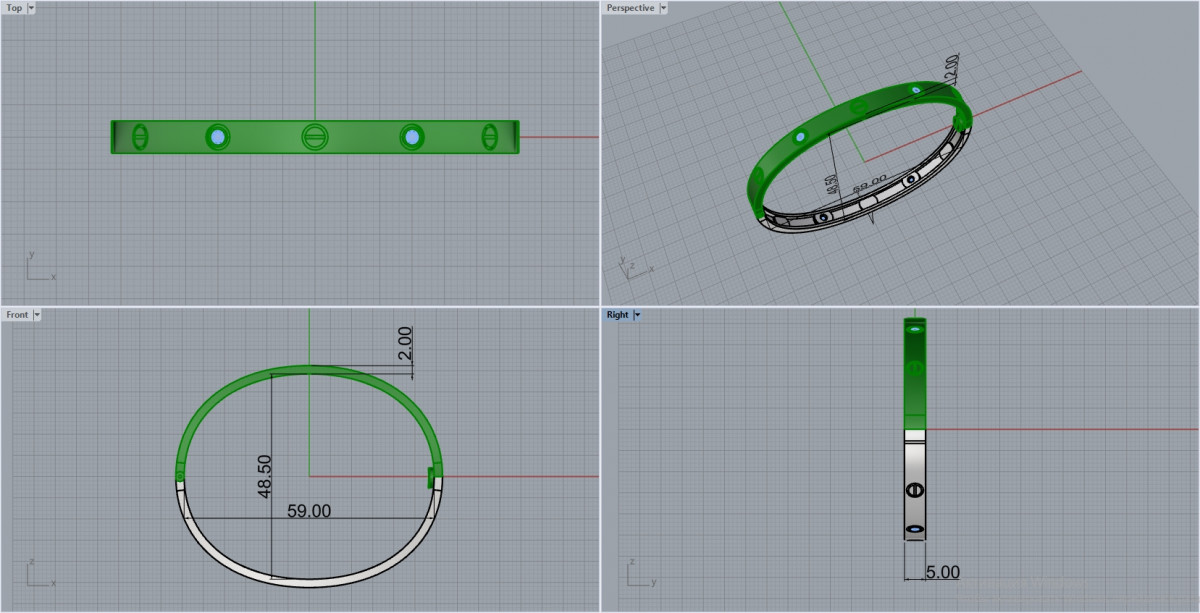The height and width of the screenshot is (613, 1200).
Task: Activate the Top viewport title
Action: coord(14,8)
